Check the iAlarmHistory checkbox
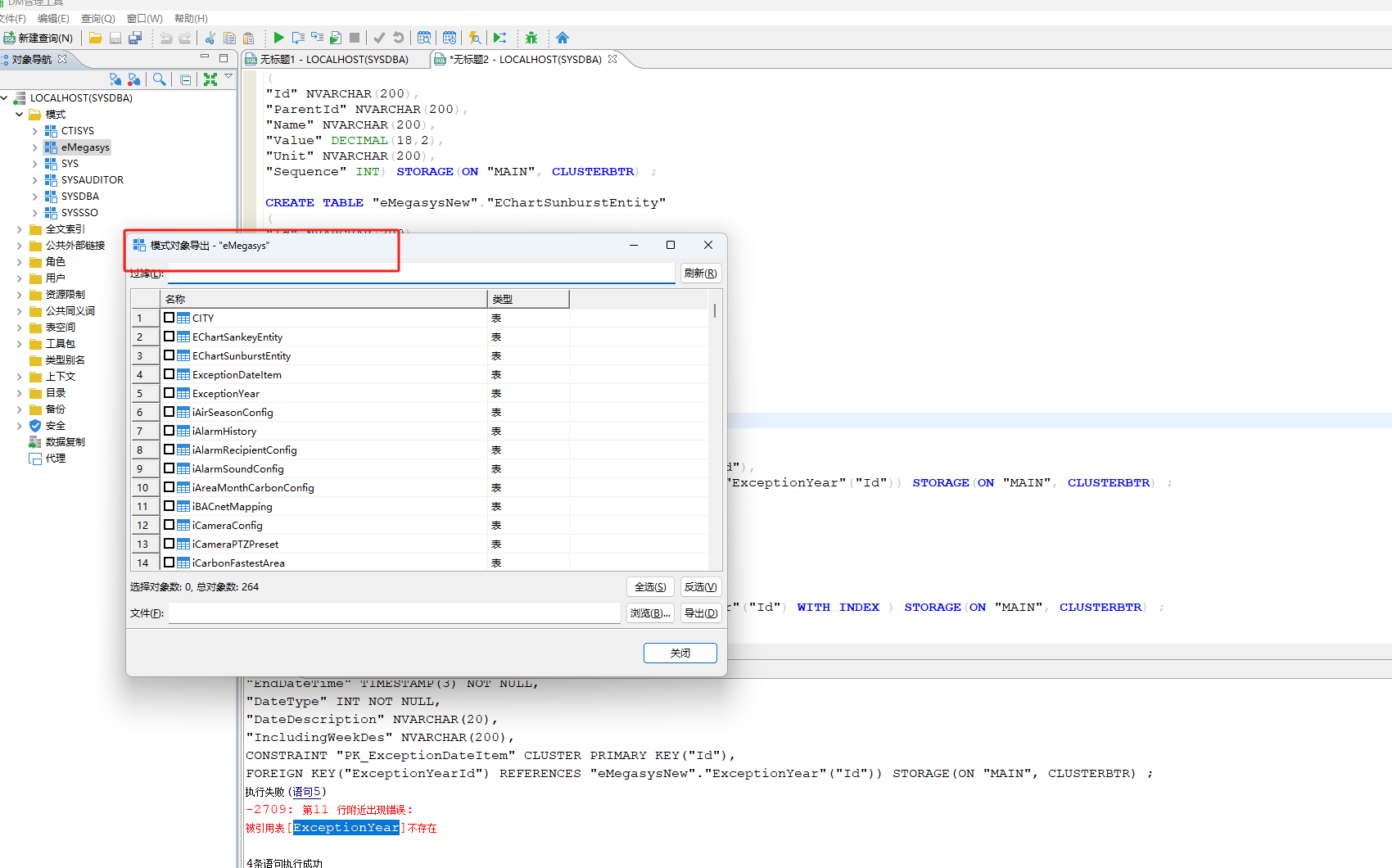This screenshot has height=868, width=1392. coord(169,431)
